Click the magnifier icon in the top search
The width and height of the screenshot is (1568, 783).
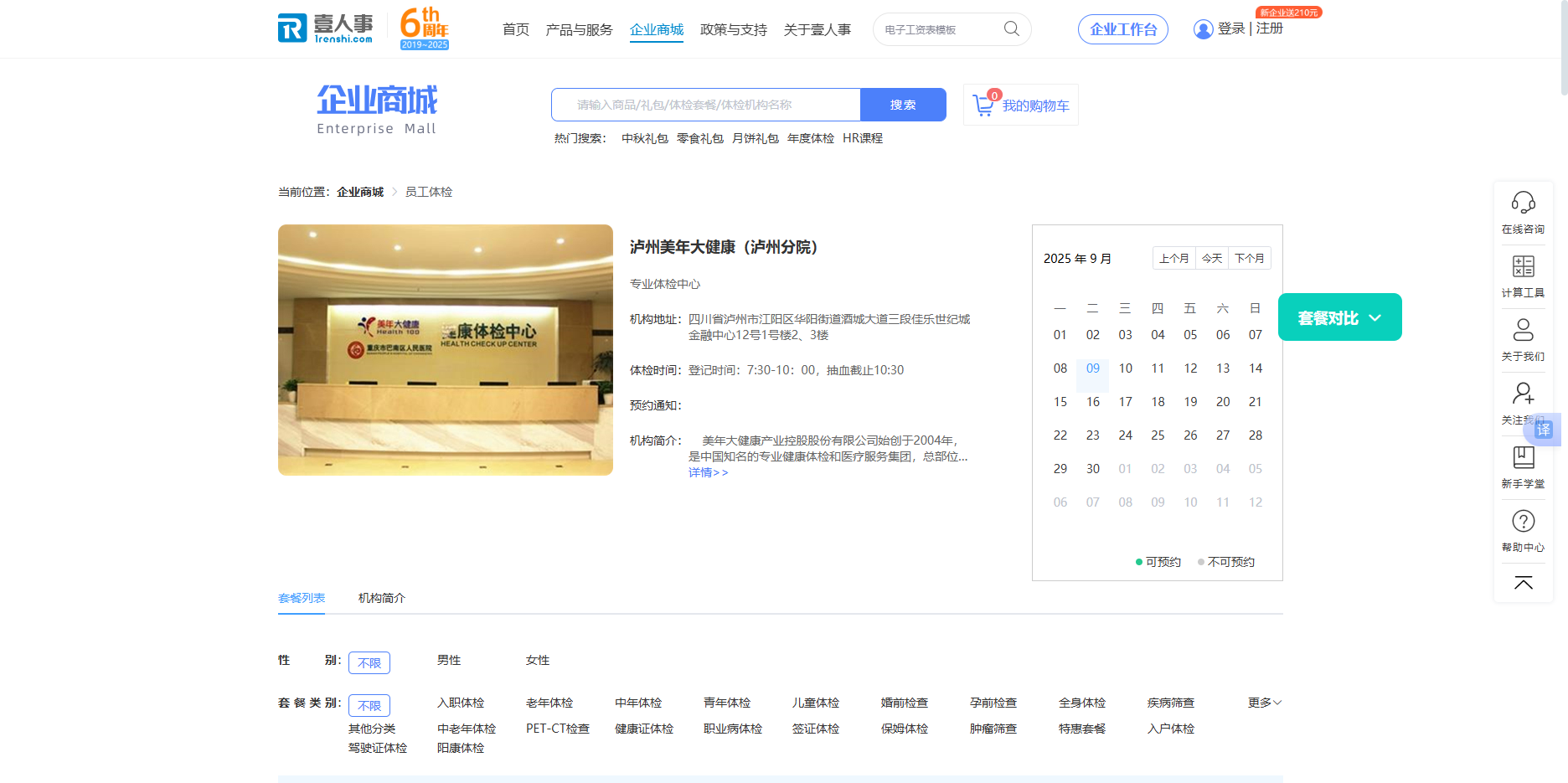point(1012,28)
